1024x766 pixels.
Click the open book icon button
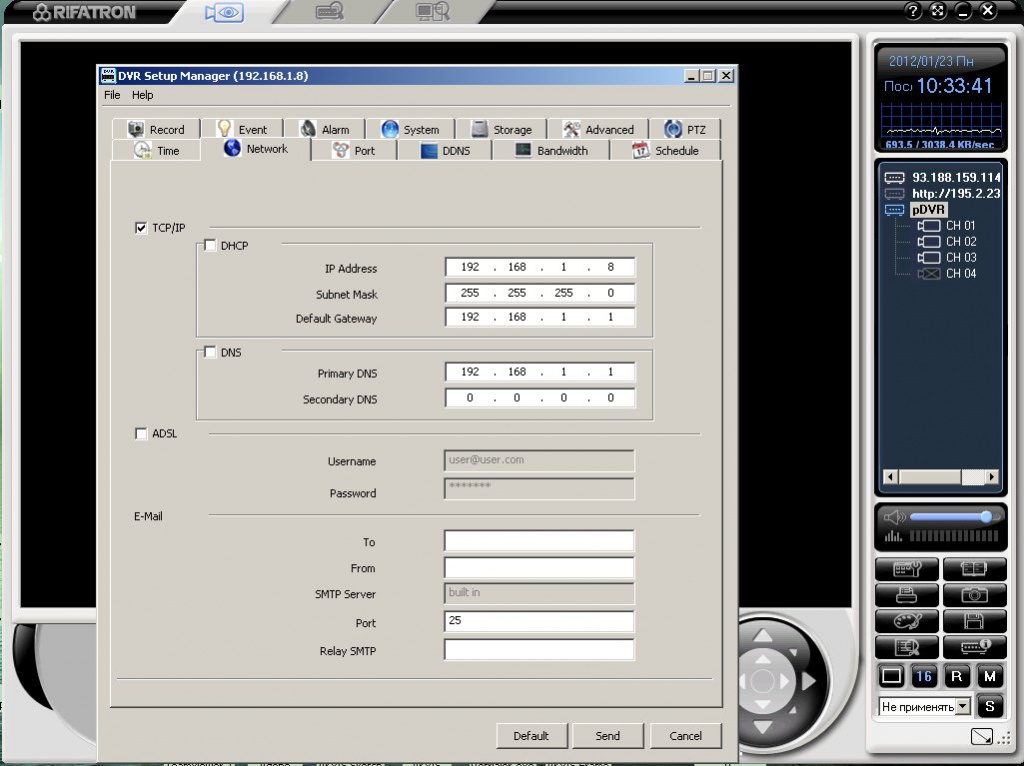(x=974, y=569)
